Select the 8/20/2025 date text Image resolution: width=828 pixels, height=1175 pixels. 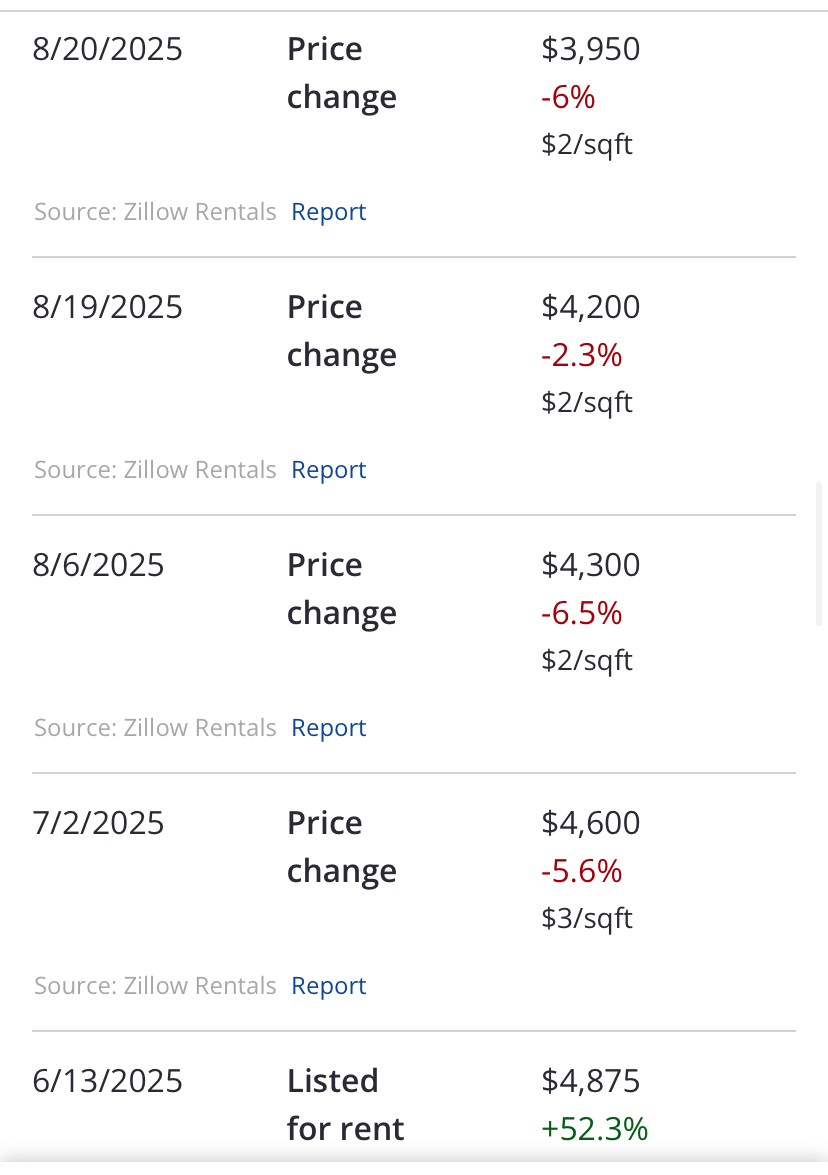tap(107, 49)
